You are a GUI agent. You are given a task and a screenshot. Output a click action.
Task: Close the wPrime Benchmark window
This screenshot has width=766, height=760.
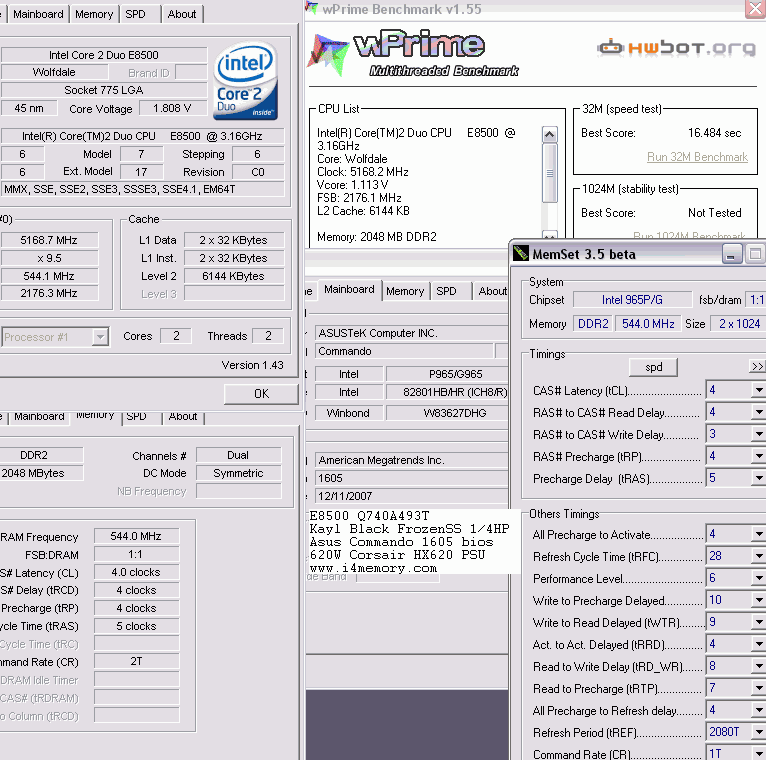755,9
